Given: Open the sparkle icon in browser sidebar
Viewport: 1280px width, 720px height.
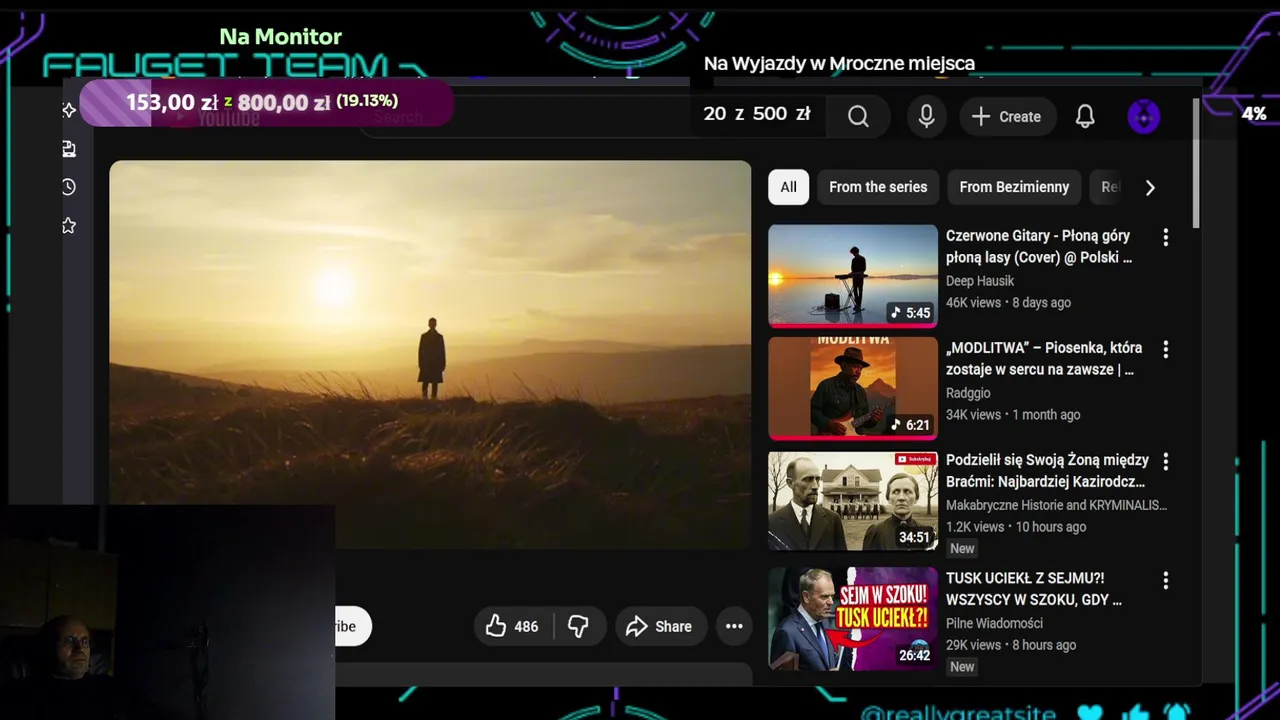Looking at the screenshot, I should tap(69, 110).
